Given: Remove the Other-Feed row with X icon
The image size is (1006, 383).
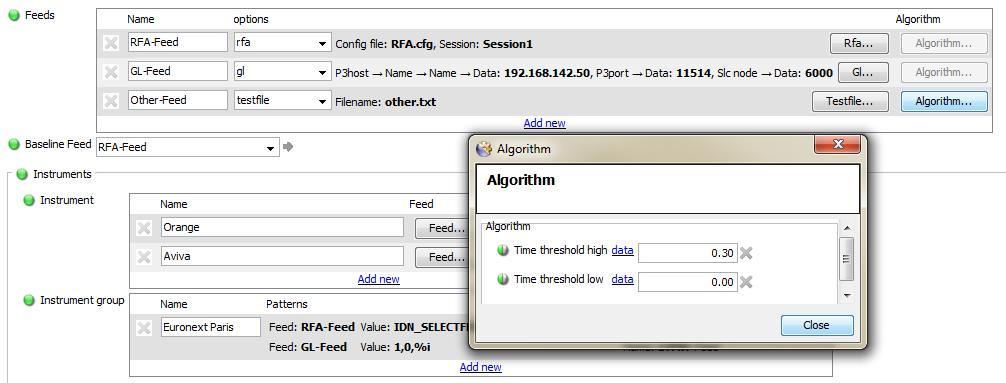Looking at the screenshot, I should pos(111,101).
